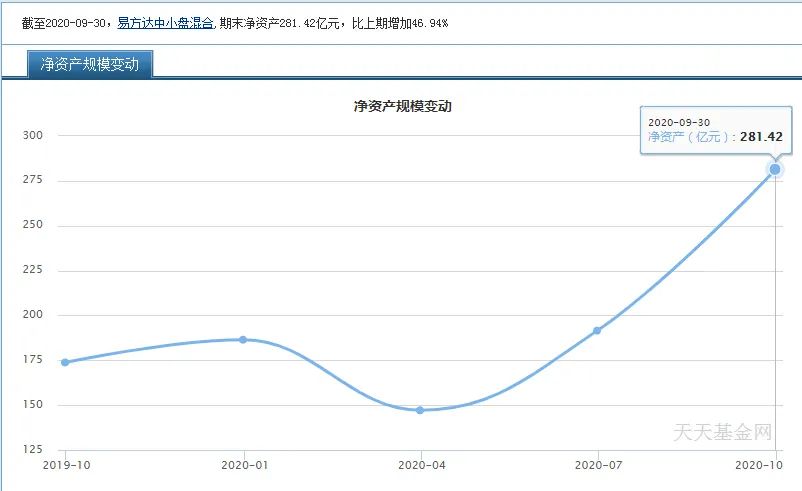Click the y-axis label 125
Image resolution: width=802 pixels, height=491 pixels.
[33, 450]
